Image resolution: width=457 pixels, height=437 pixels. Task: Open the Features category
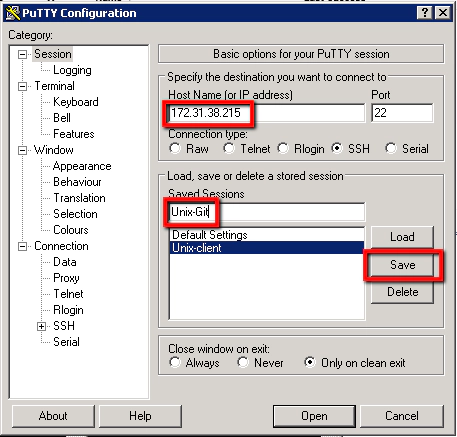tap(74, 134)
